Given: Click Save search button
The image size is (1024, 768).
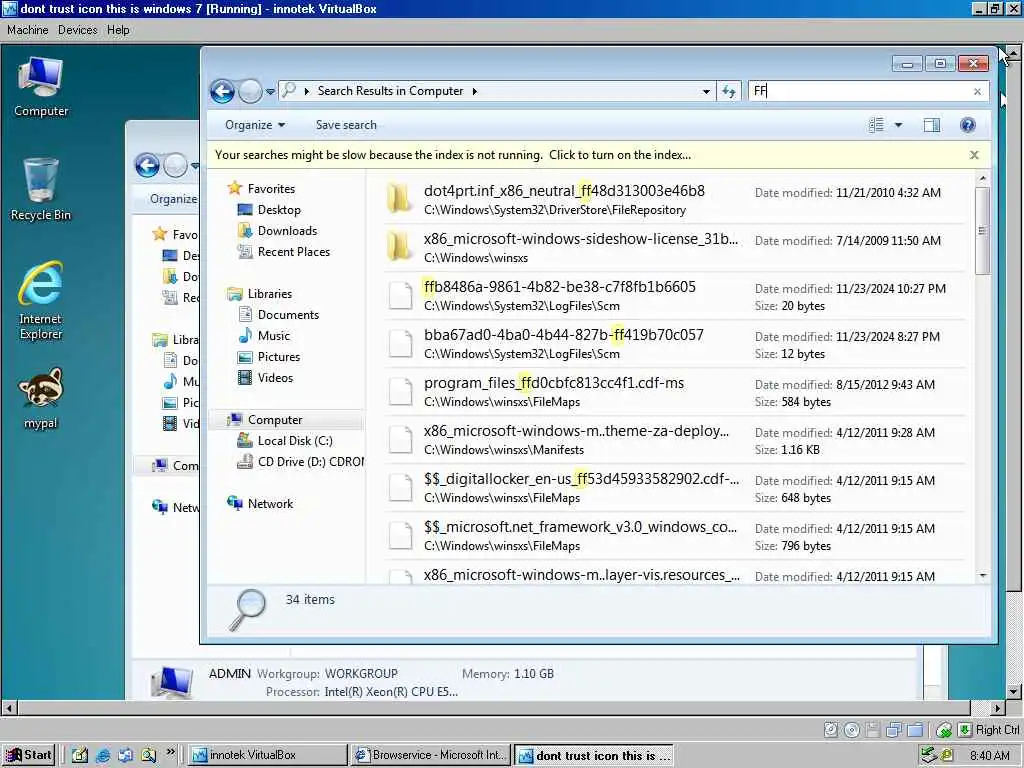Looking at the screenshot, I should point(346,125).
